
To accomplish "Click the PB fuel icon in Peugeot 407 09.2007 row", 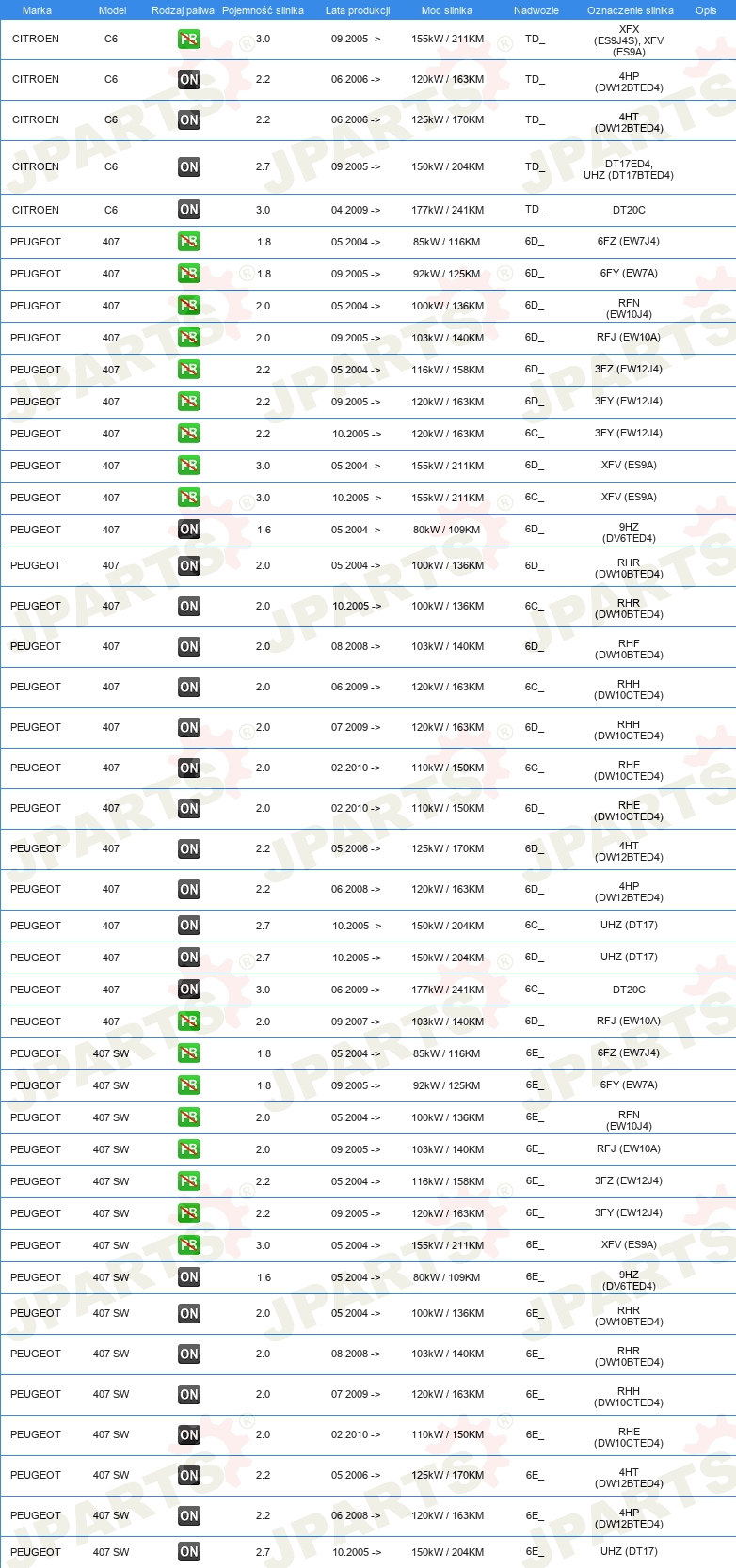I will tap(189, 1022).
